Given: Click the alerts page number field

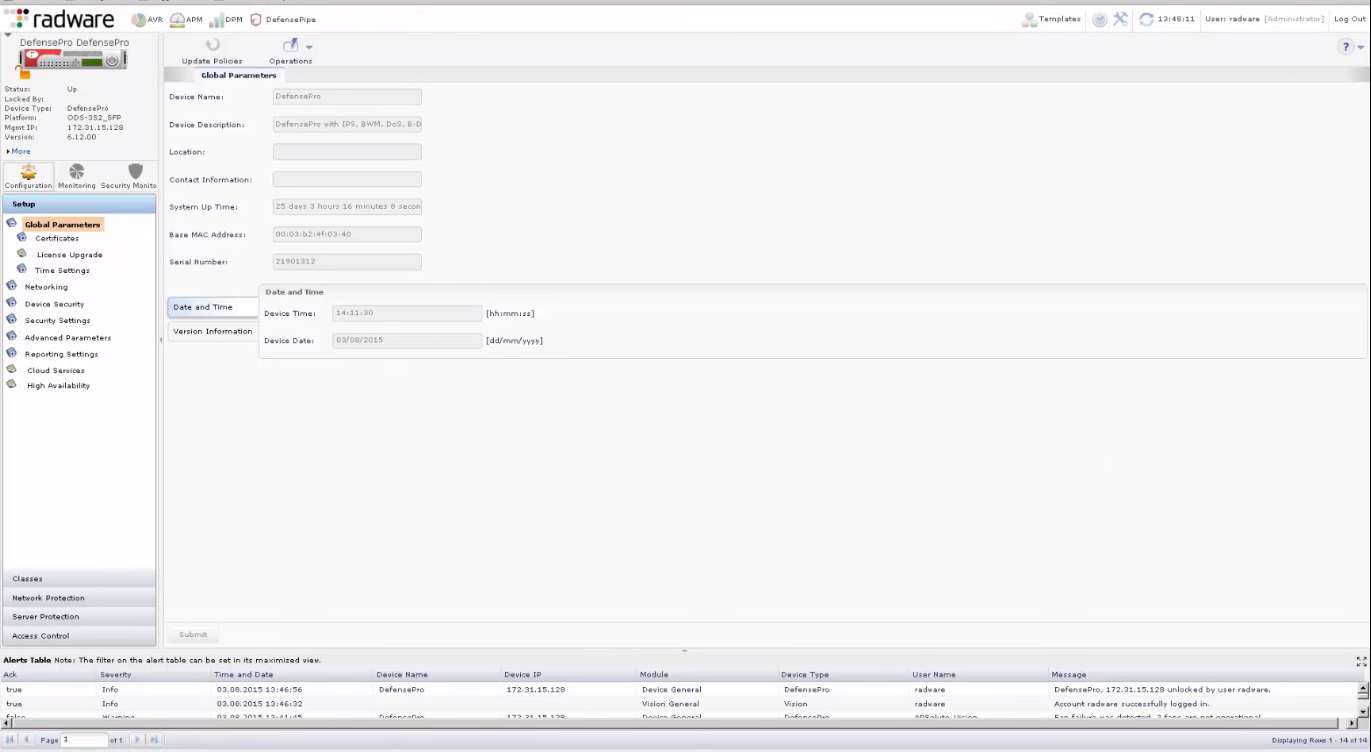Looking at the screenshot, I should tap(84, 740).
